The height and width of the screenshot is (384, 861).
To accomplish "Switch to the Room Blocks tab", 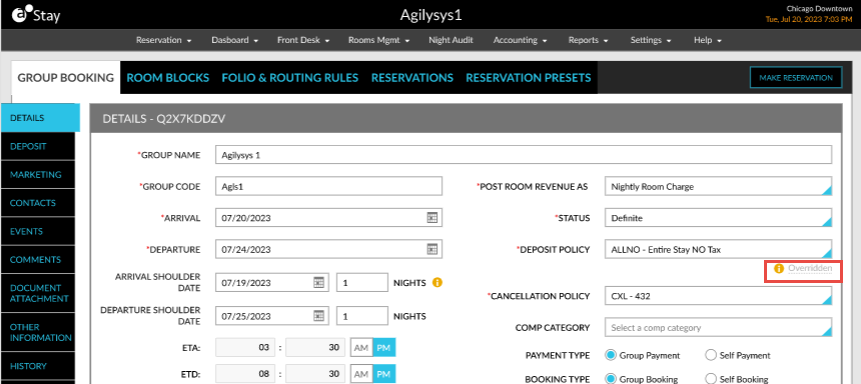I will point(168,78).
